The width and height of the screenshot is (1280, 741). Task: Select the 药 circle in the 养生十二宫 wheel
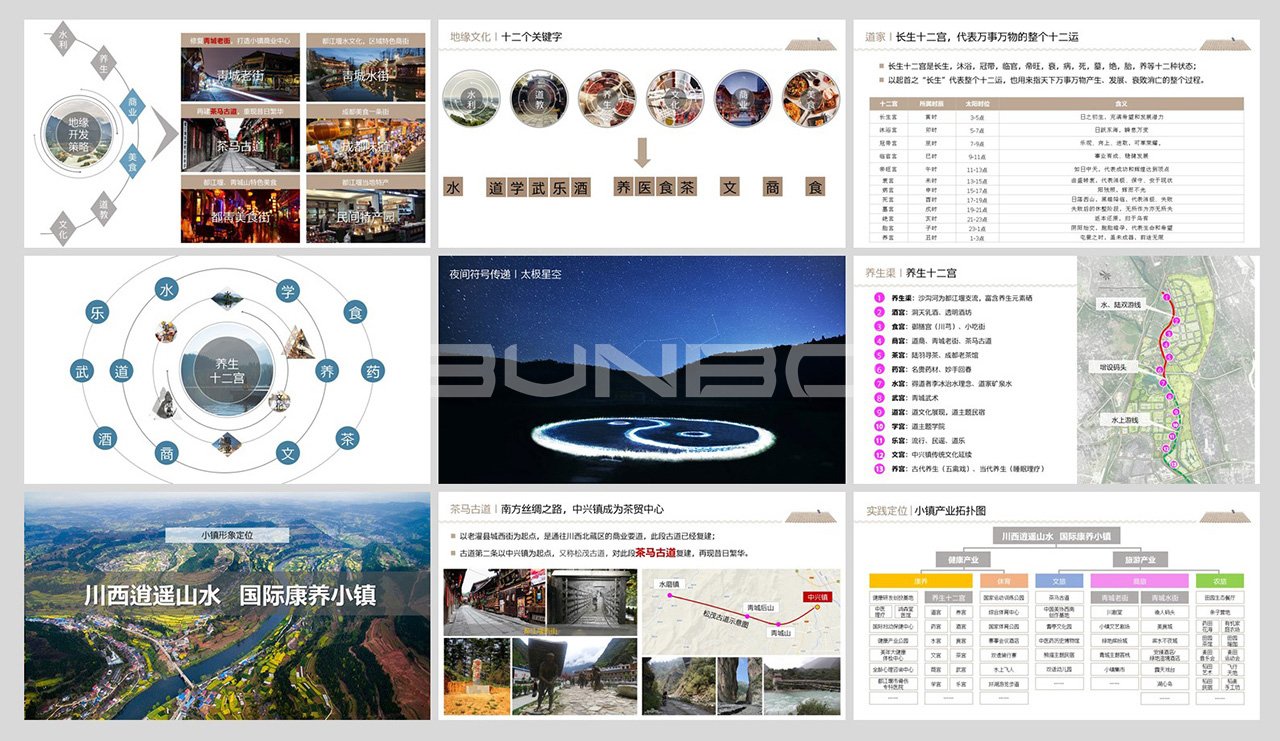tap(372, 371)
